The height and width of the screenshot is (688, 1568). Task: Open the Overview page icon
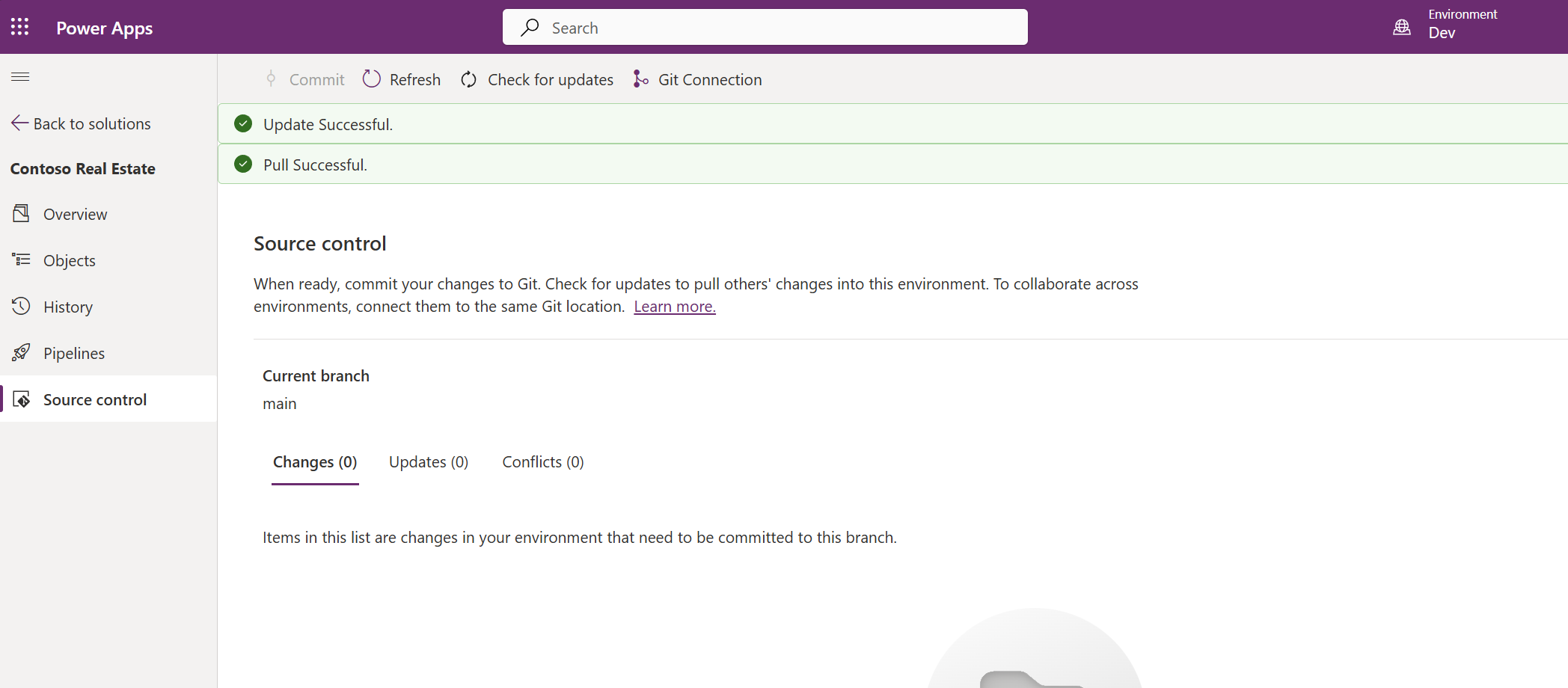21,214
